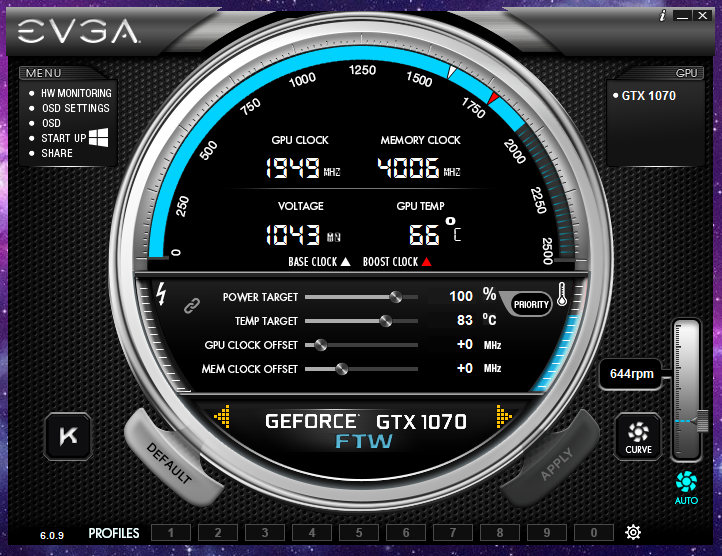This screenshot has width=722, height=556.
Task: Click the info icon in title bar
Action: click(663, 16)
